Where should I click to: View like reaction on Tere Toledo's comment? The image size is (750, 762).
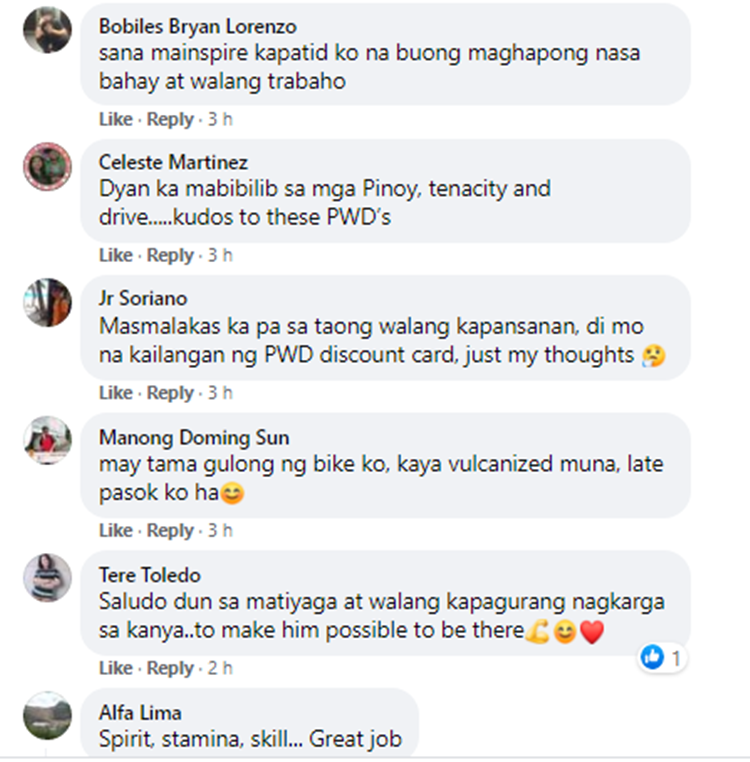click(x=661, y=658)
